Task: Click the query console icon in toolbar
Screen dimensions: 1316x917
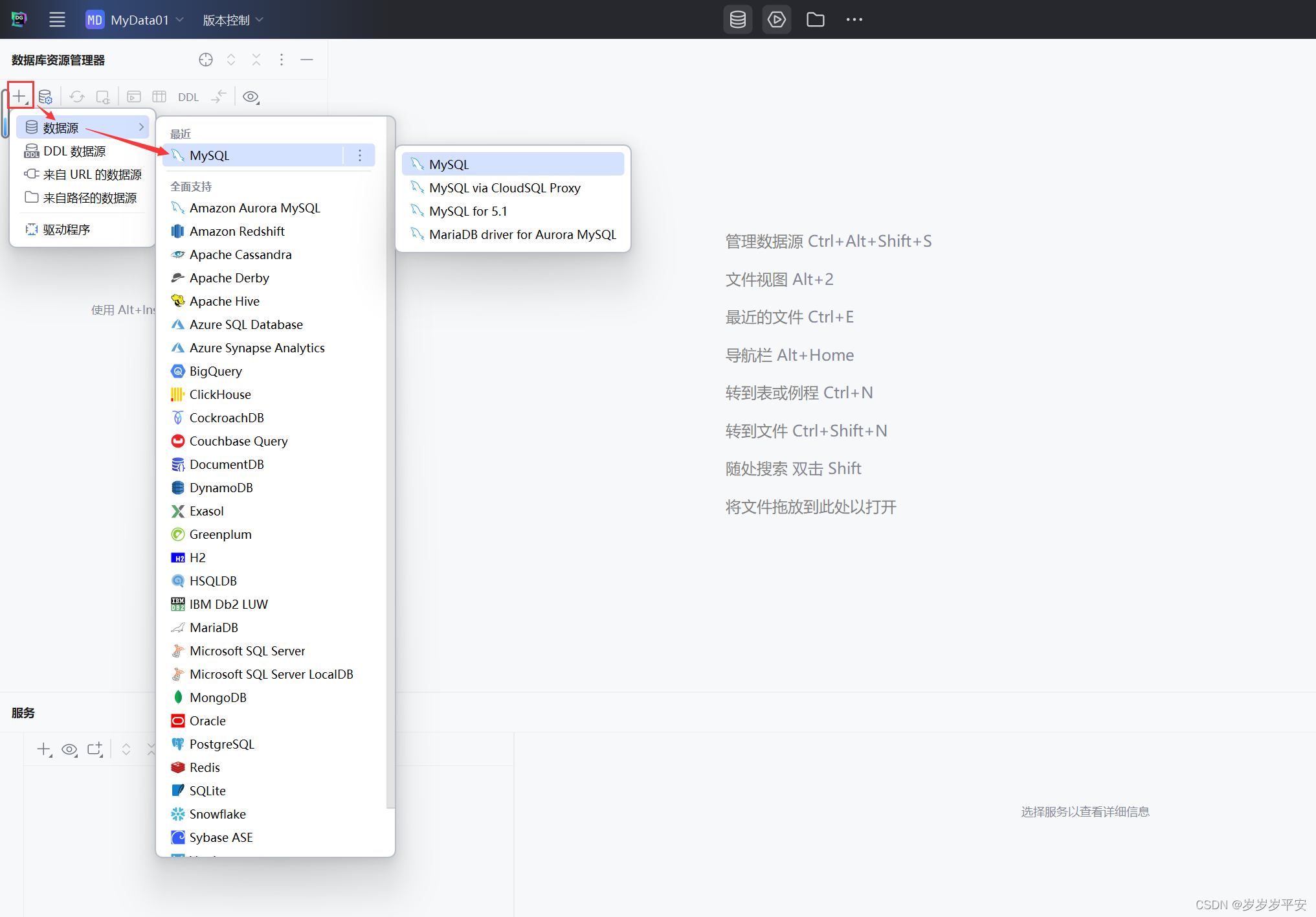Action: [134, 96]
